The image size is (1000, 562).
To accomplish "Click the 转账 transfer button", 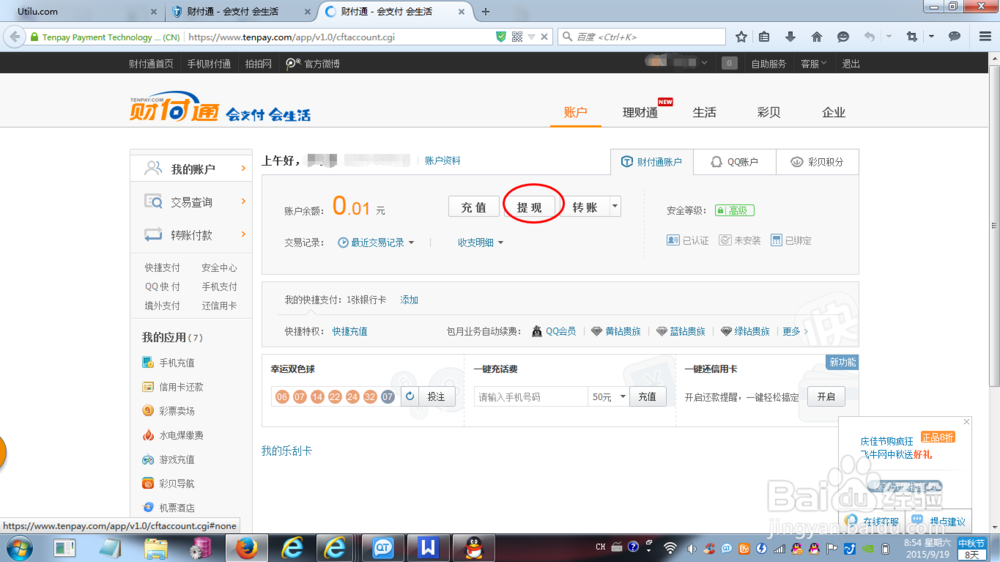I will click(x=585, y=207).
